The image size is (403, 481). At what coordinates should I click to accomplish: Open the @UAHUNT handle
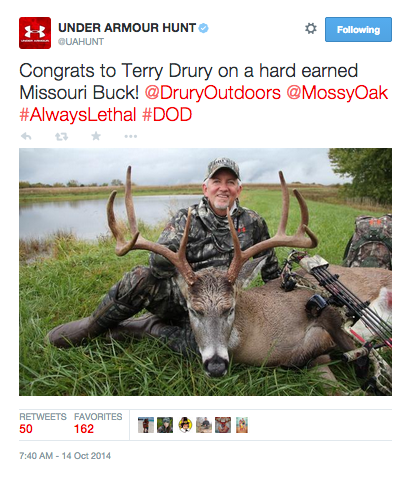(81, 42)
